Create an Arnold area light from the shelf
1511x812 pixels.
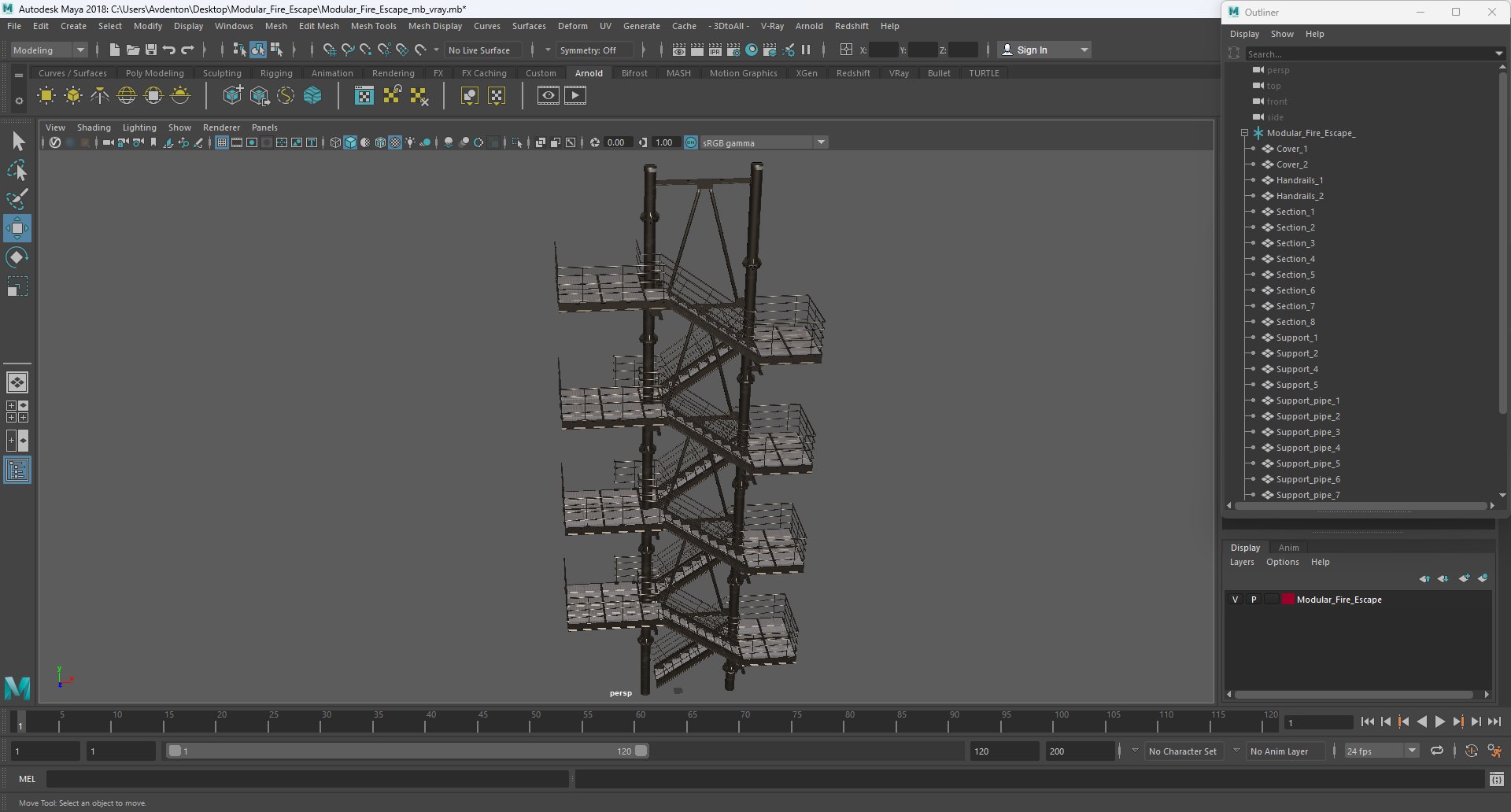coord(46,96)
